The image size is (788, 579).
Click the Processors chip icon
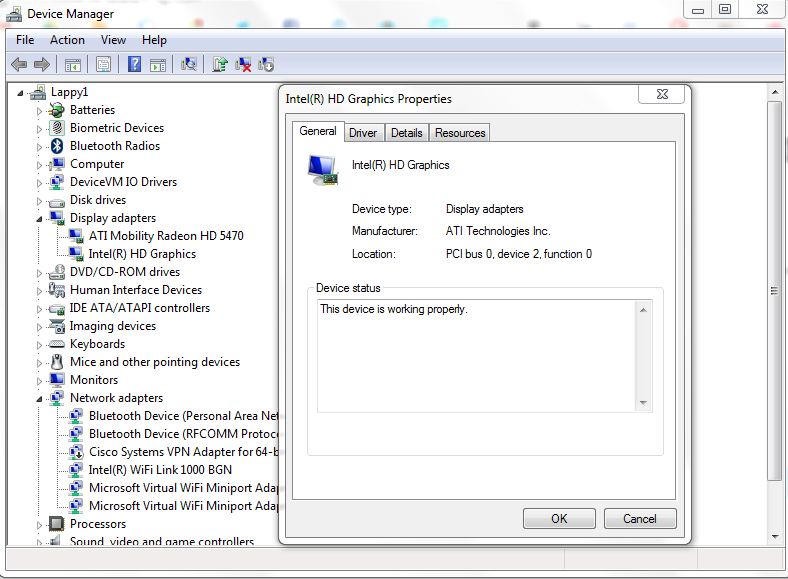57,524
